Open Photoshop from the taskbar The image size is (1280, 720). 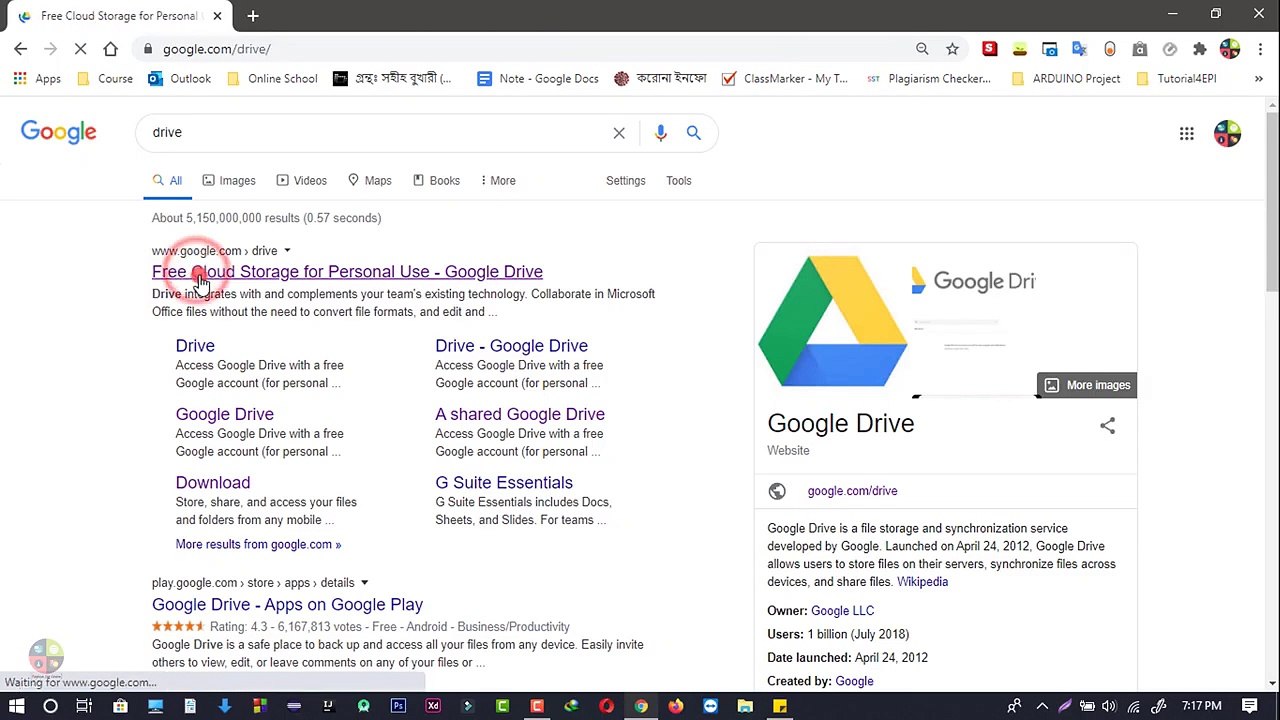coord(398,706)
